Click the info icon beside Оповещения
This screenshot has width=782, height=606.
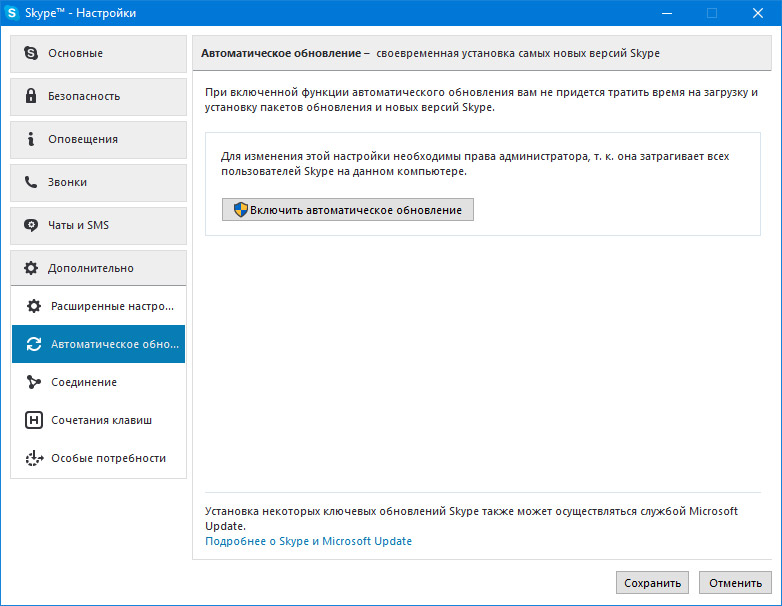31,139
